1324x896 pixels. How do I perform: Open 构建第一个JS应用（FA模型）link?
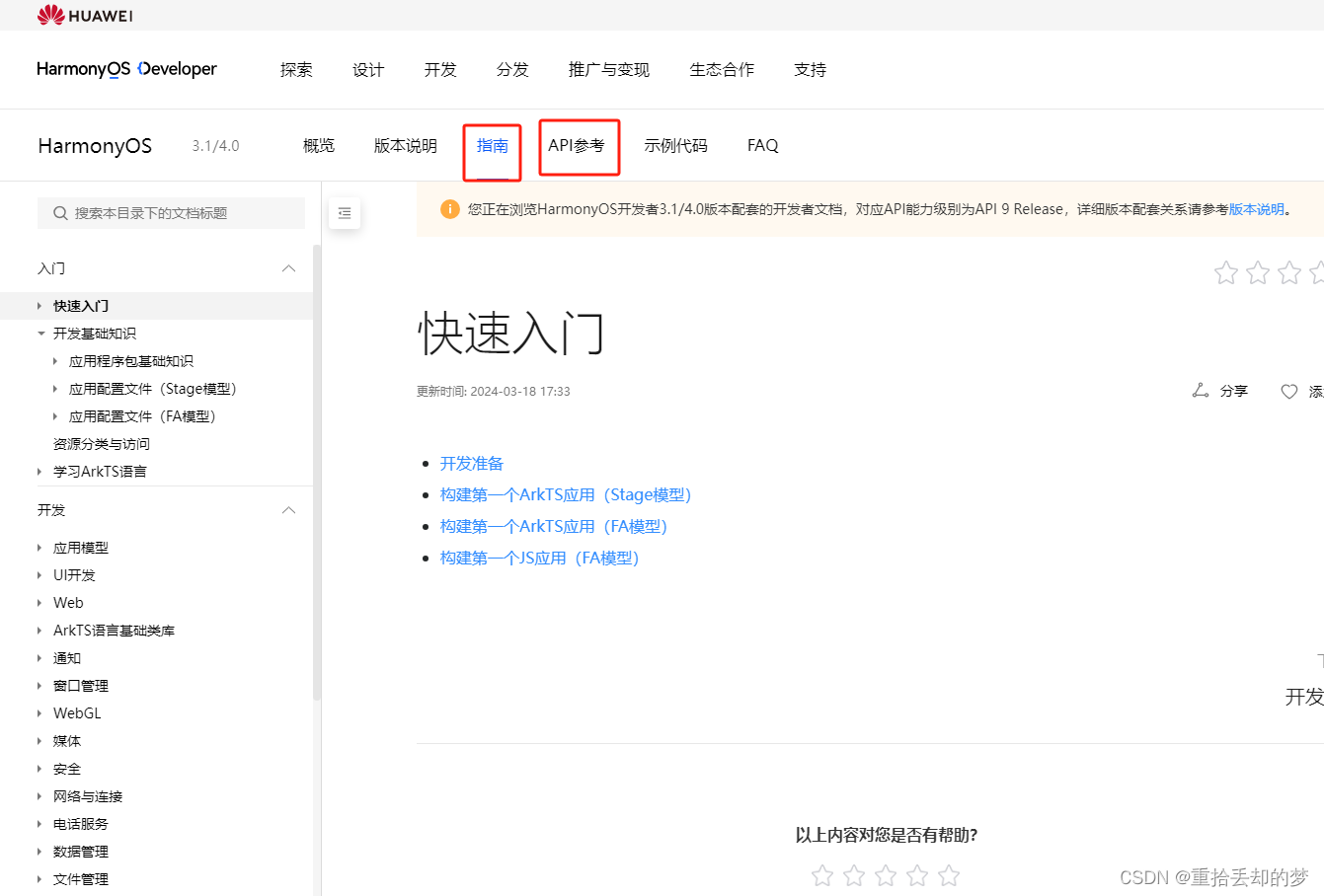[540, 558]
